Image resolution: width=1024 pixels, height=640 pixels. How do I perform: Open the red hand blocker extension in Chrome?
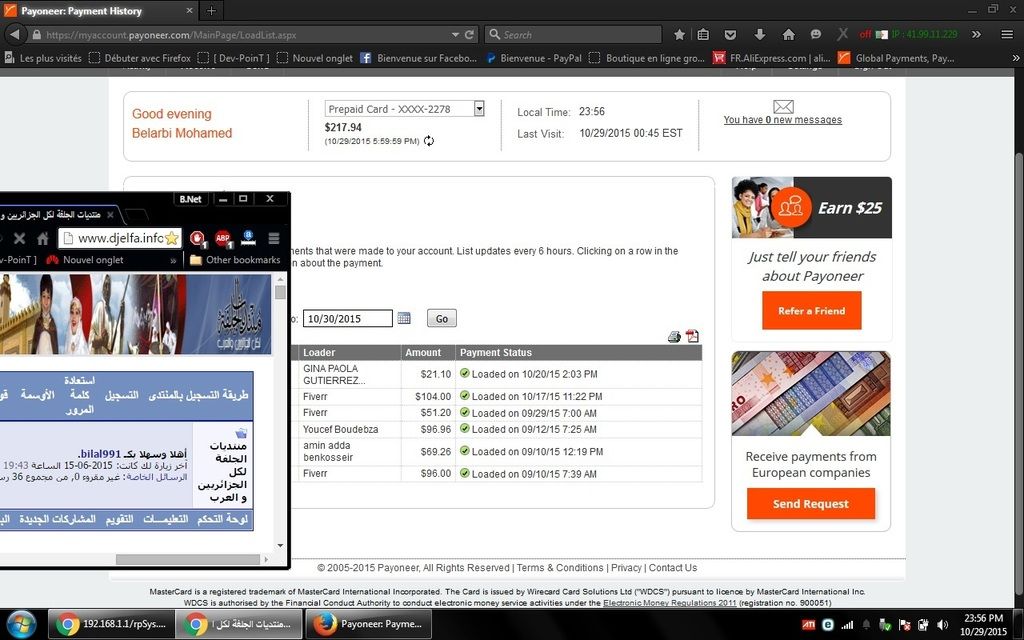click(x=197, y=238)
